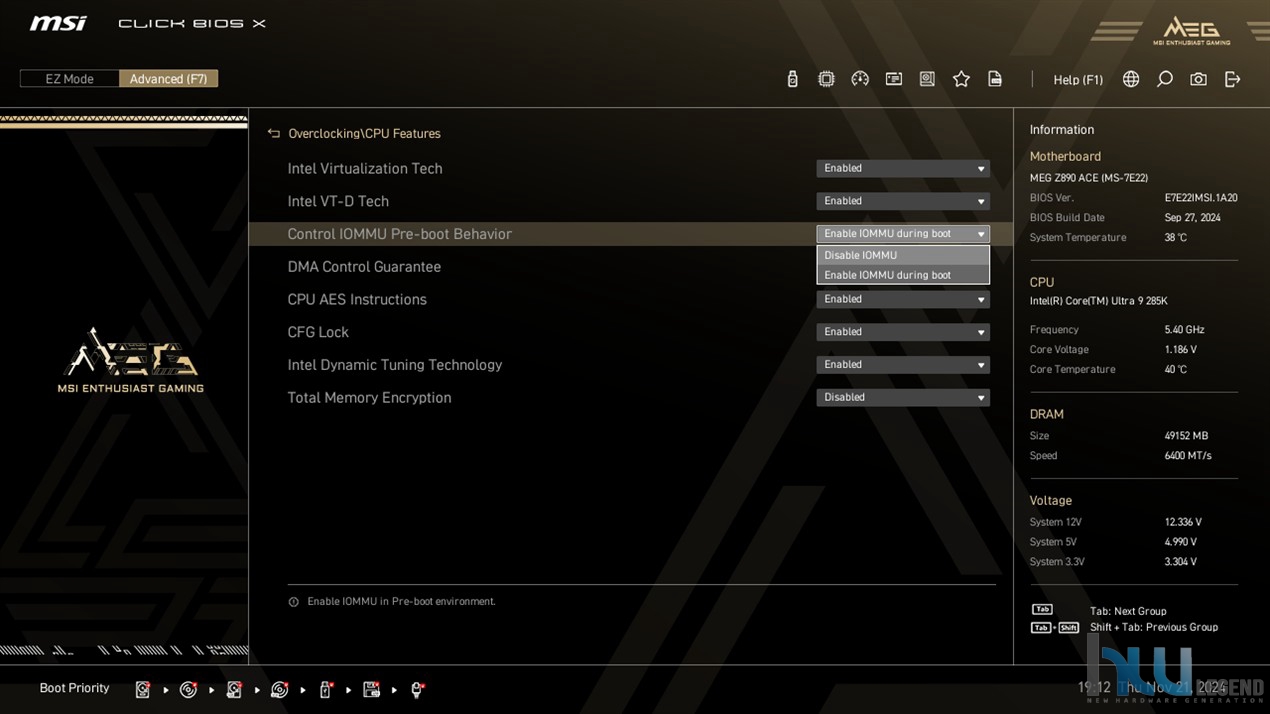Image resolution: width=1270 pixels, height=714 pixels.
Task: Select CPU AES Instructions setting label
Action: [x=357, y=299]
